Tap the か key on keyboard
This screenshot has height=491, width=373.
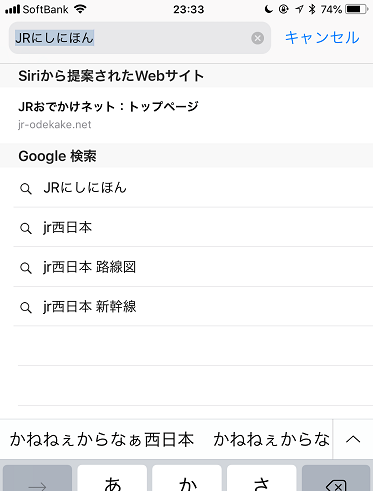coord(187,478)
